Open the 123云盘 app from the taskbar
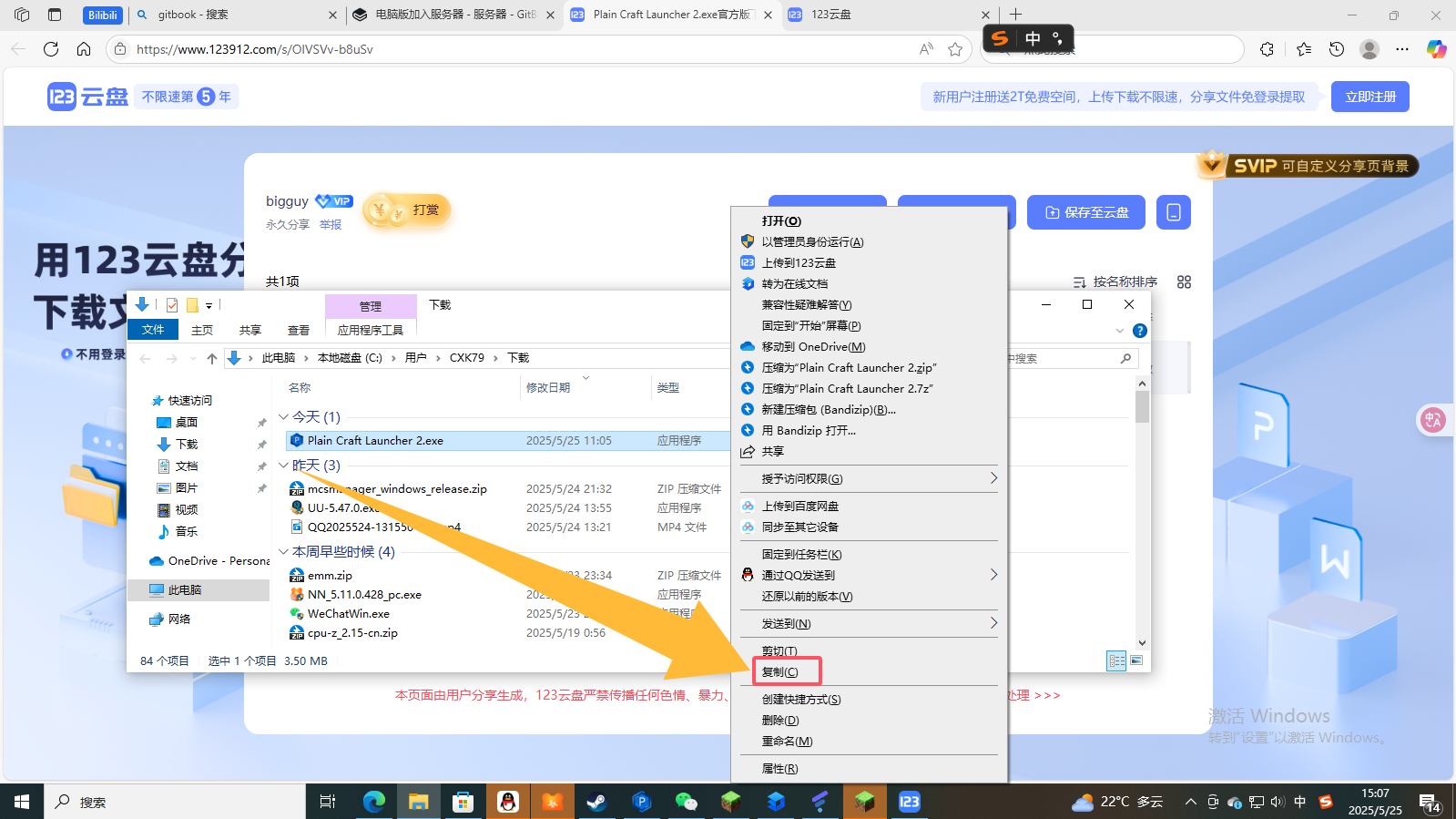1456x819 pixels. [x=909, y=802]
